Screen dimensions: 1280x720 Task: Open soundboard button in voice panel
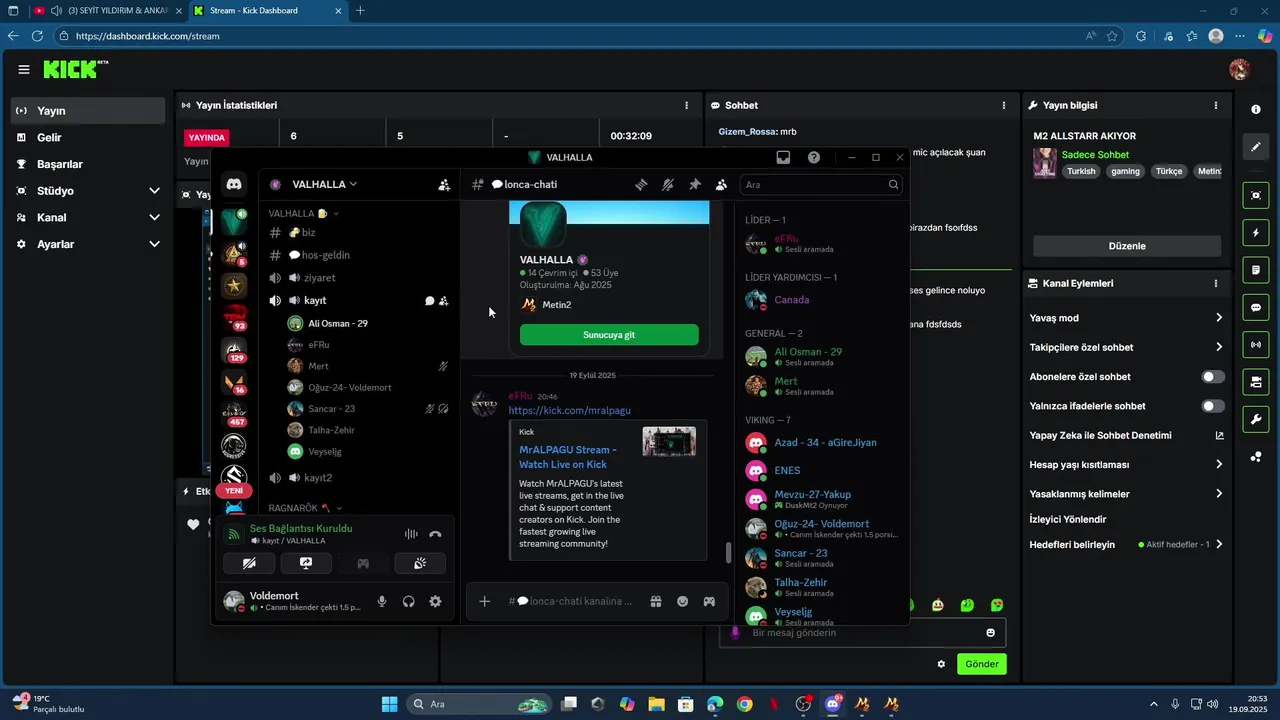point(420,563)
